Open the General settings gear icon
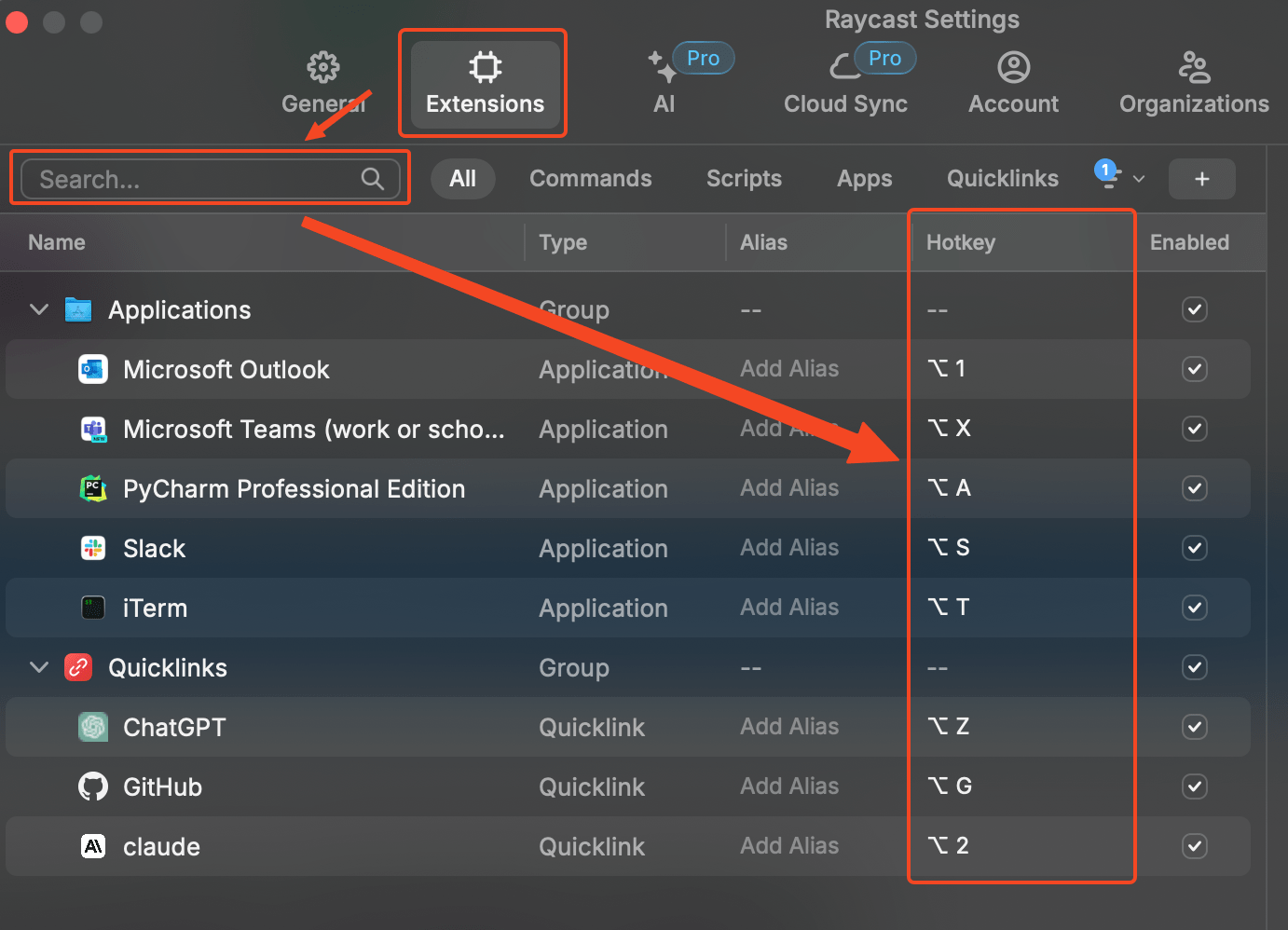 tap(323, 67)
